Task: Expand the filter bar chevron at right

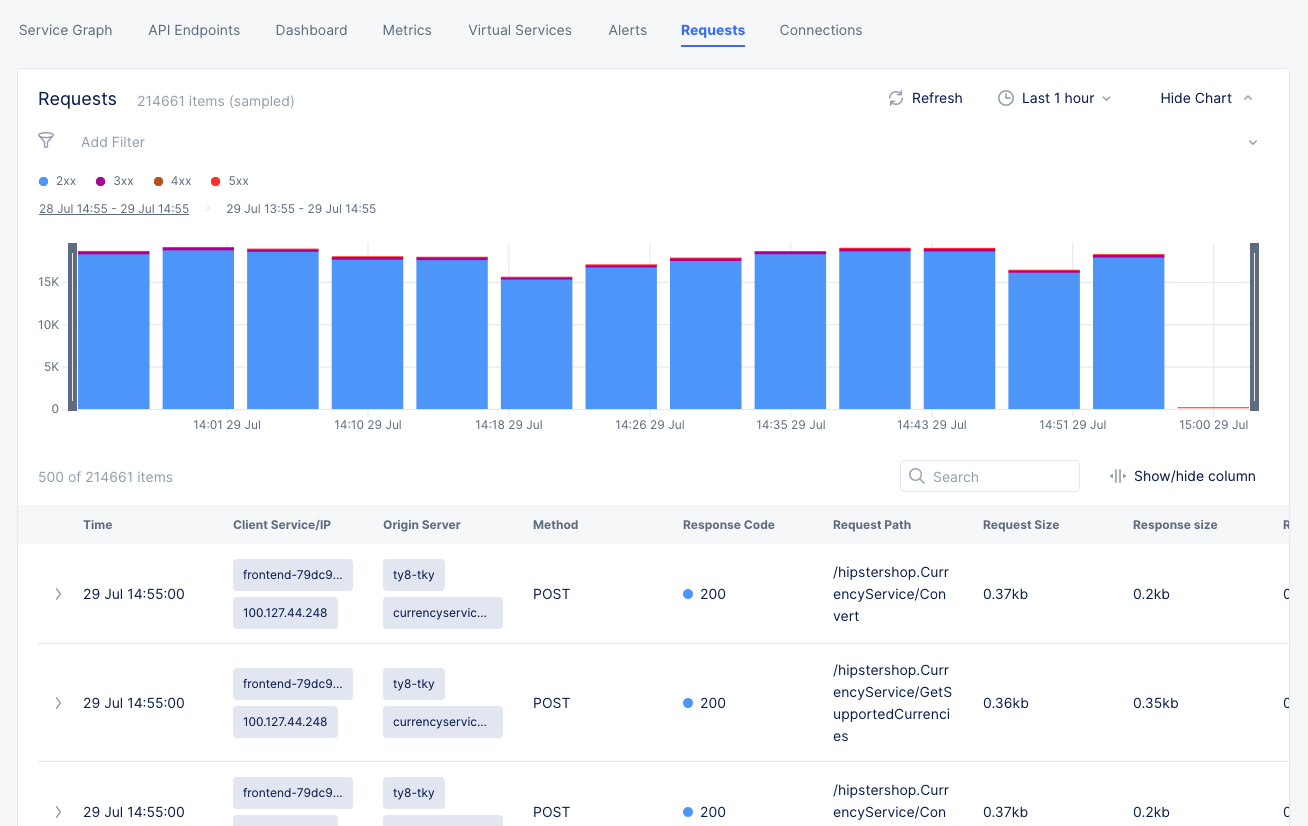Action: coord(1253,143)
